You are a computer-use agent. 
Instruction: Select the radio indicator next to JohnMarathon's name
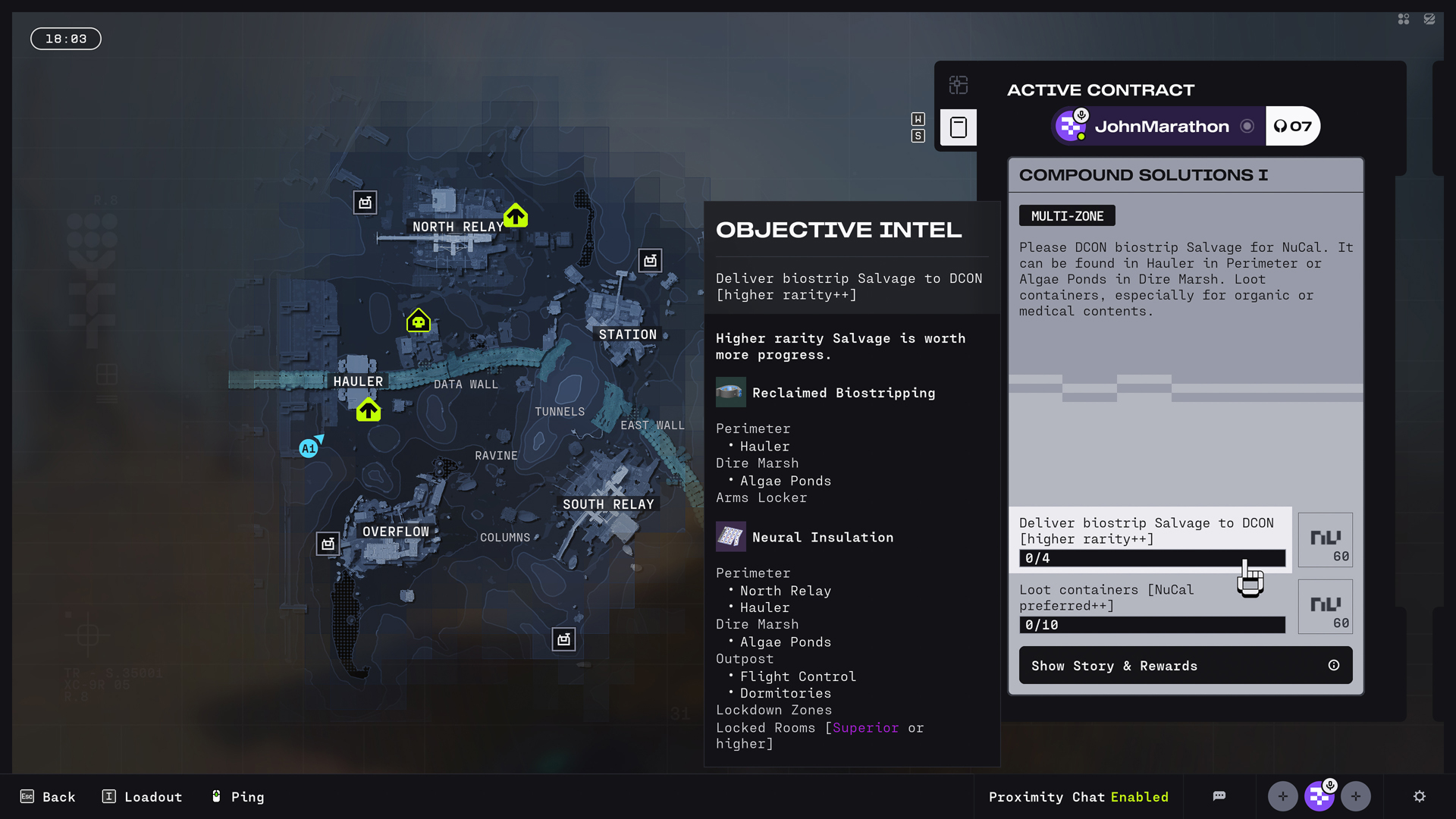[x=1247, y=126]
